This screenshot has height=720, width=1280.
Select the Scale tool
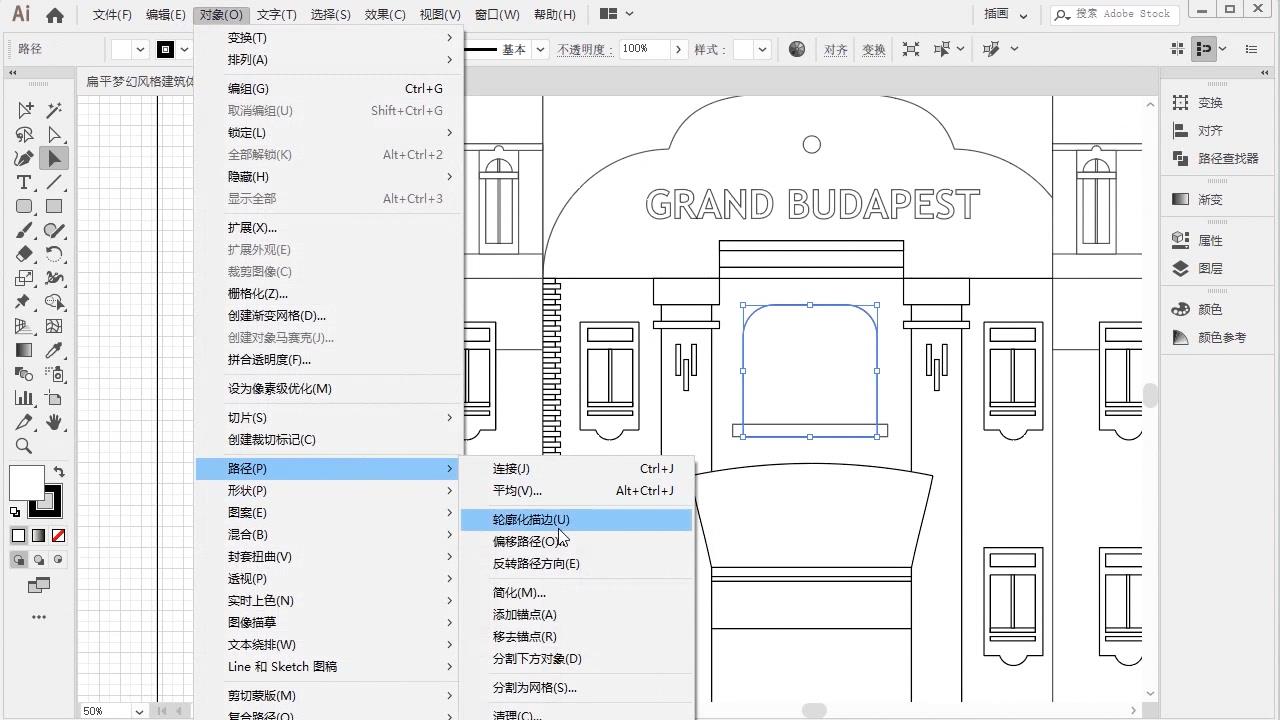point(24,278)
